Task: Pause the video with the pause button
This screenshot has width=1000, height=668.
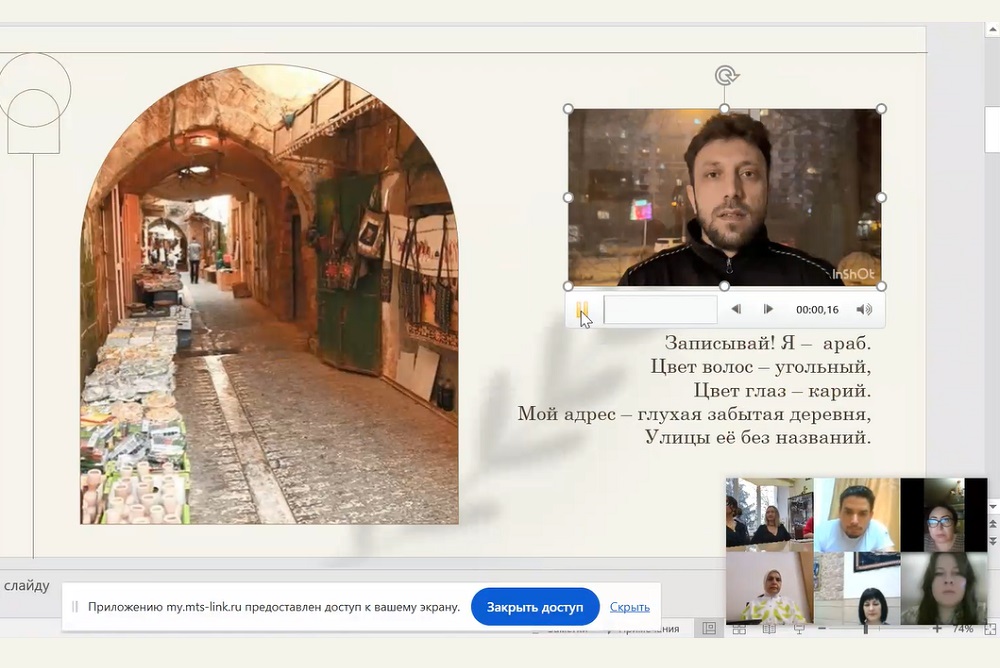Action: tap(582, 310)
